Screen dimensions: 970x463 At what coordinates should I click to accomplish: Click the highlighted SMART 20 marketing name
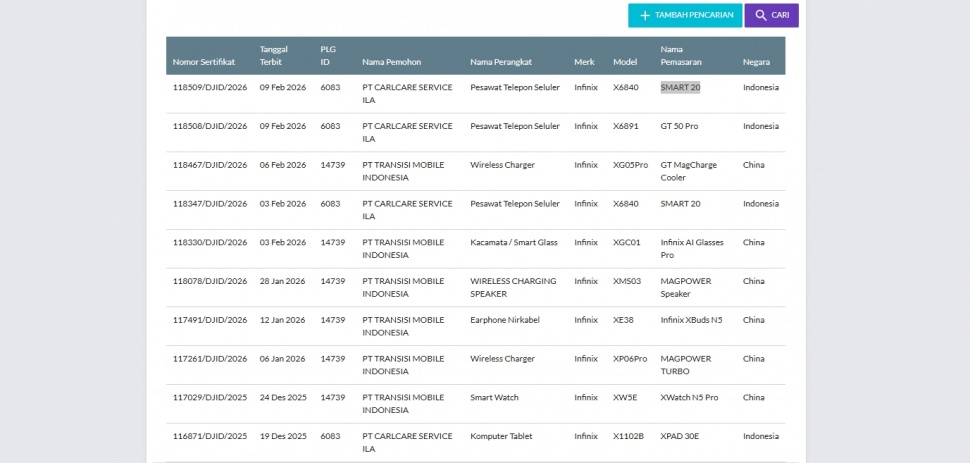[680, 88]
